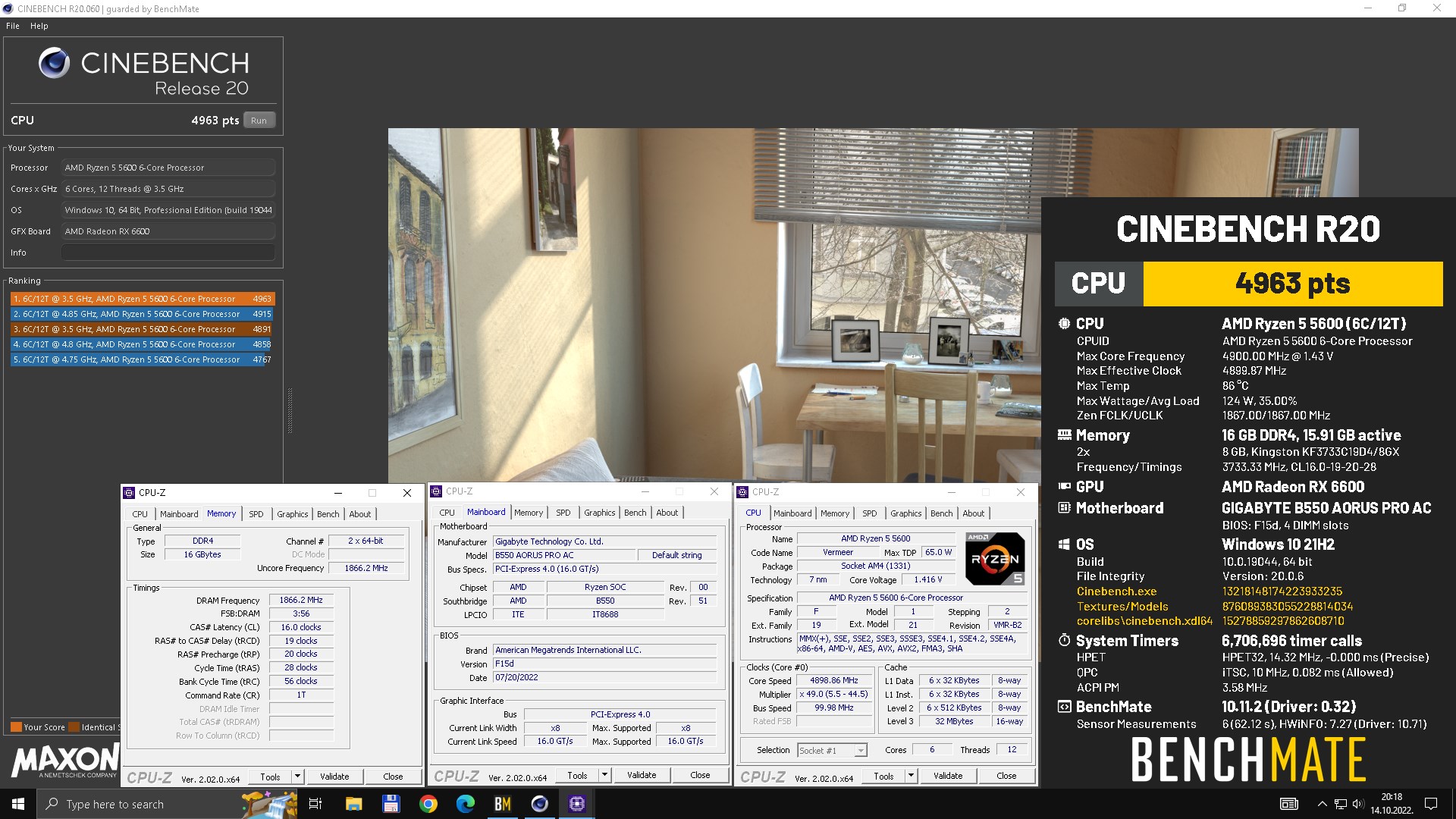Image resolution: width=1456 pixels, height=819 pixels.
Task: Select Mainboard tab in CPU-Z CPU window
Action: click(792, 513)
